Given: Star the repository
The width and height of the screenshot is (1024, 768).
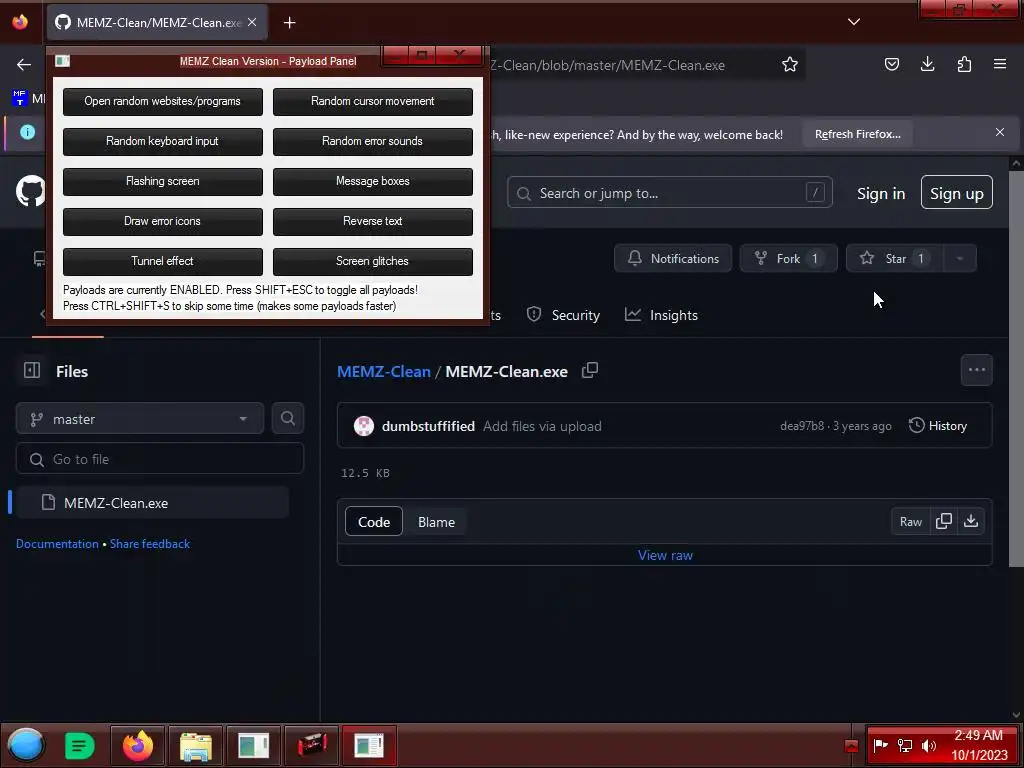Looking at the screenshot, I should [894, 259].
